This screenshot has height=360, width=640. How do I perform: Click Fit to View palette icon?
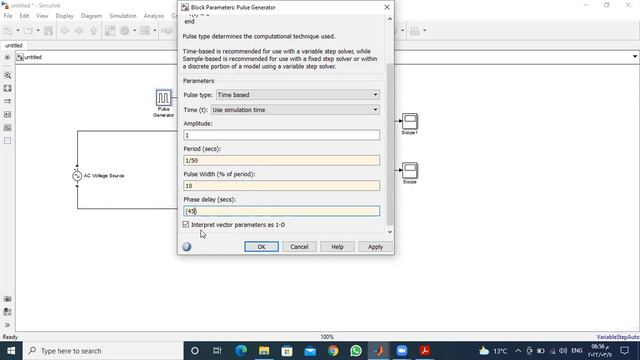(x=7, y=89)
